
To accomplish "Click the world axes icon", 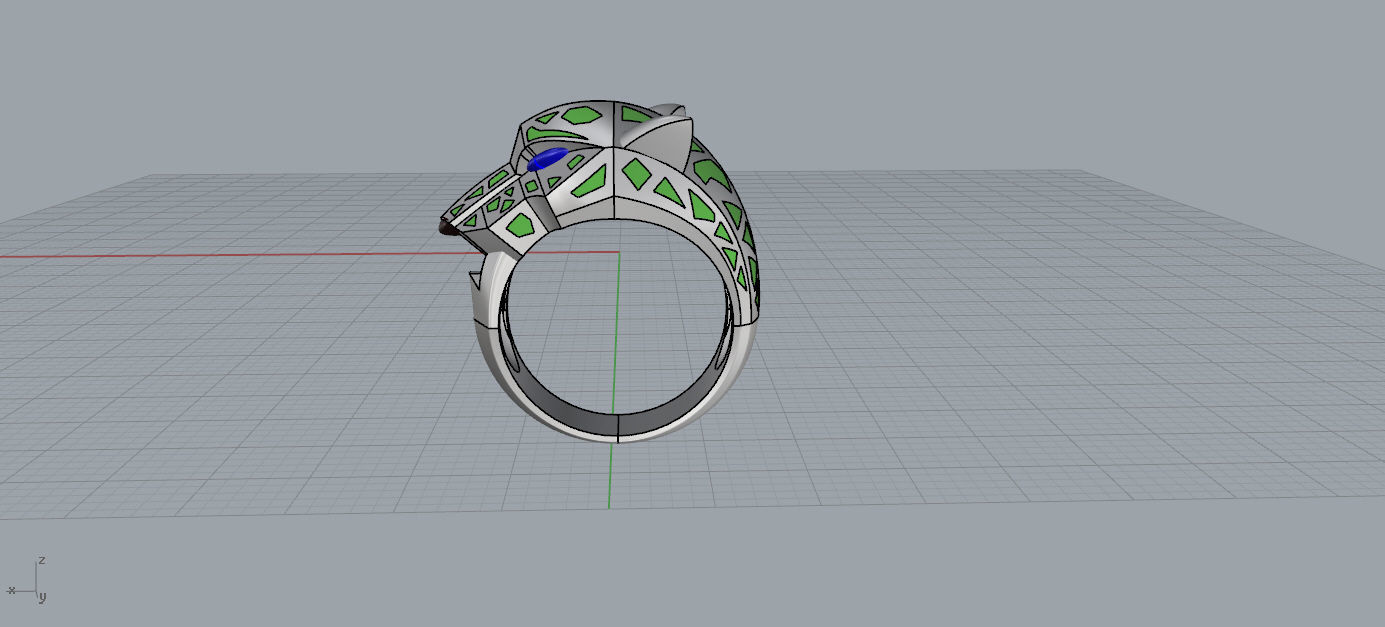I will click(x=27, y=580).
